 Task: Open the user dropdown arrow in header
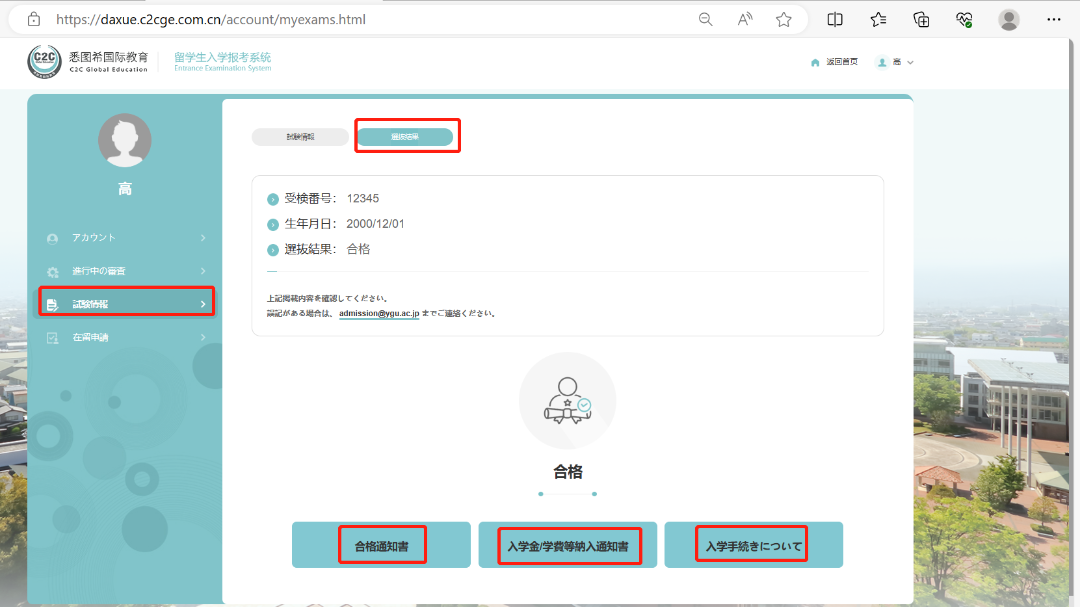(x=911, y=63)
